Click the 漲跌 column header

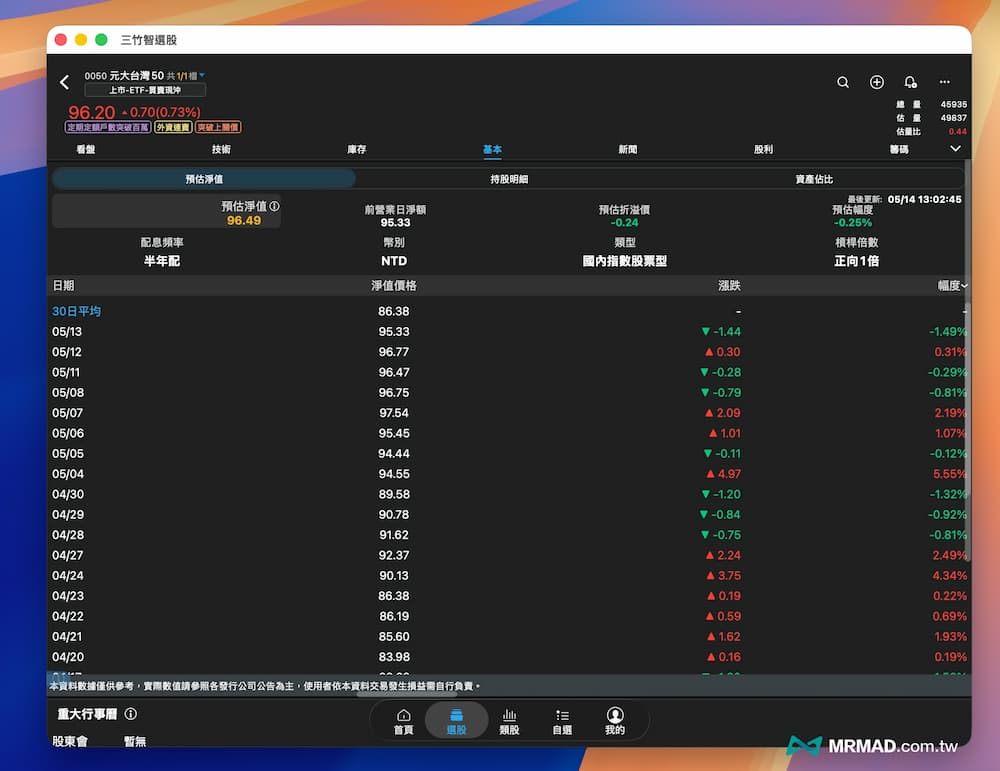pyautogui.click(x=729, y=286)
